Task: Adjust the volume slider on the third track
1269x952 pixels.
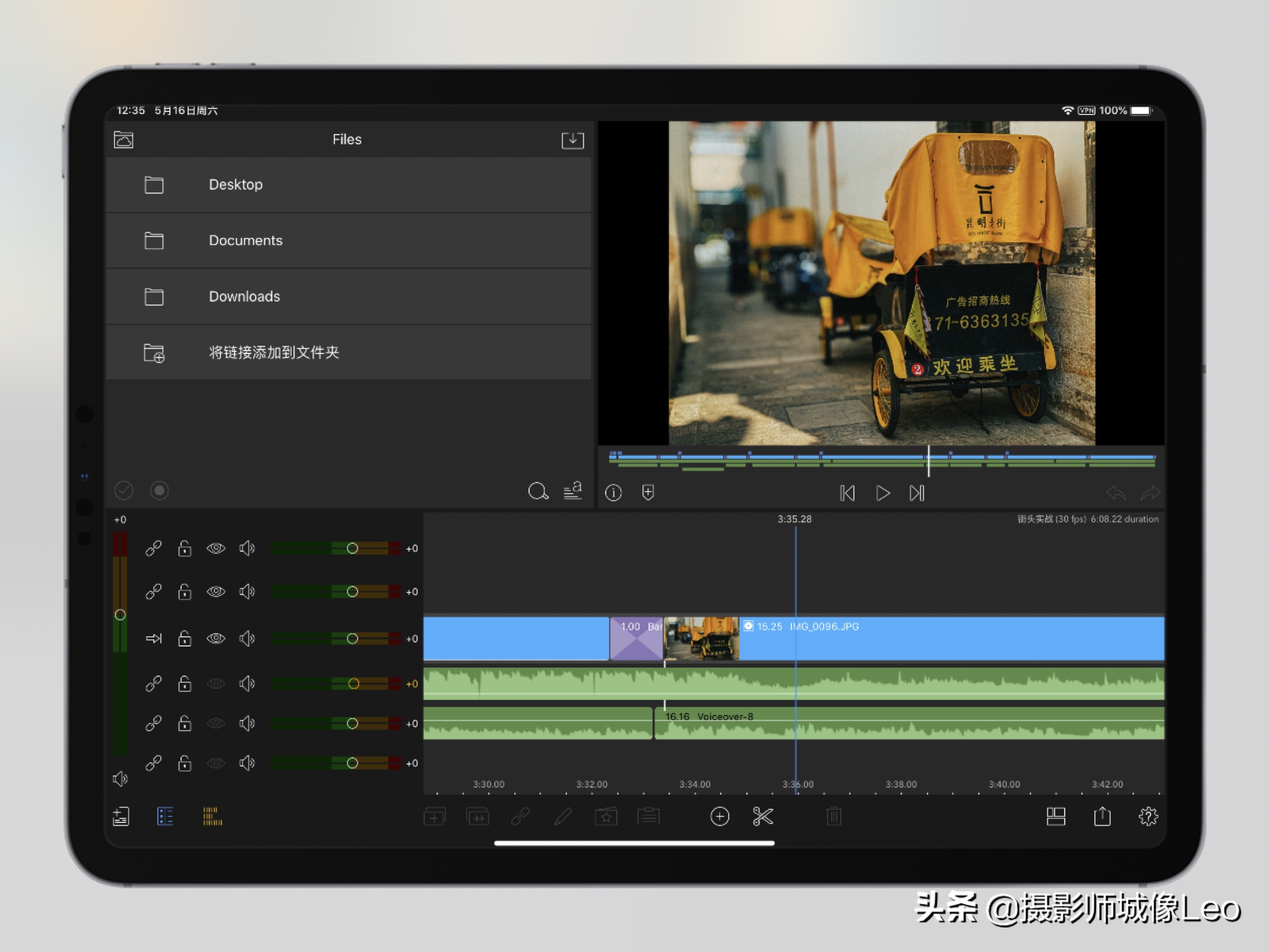Action: [352, 638]
